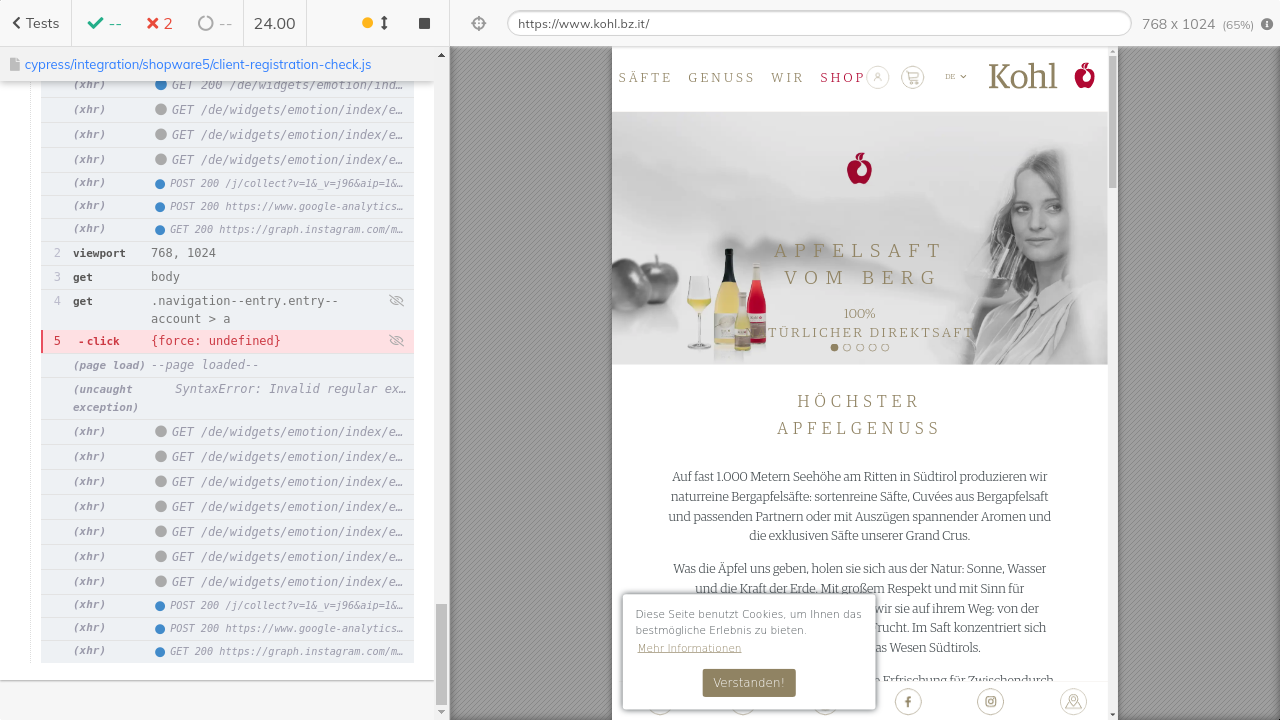The height and width of the screenshot is (720, 1280).
Task: Click the viewport info icon
Action: click(x=1267, y=24)
